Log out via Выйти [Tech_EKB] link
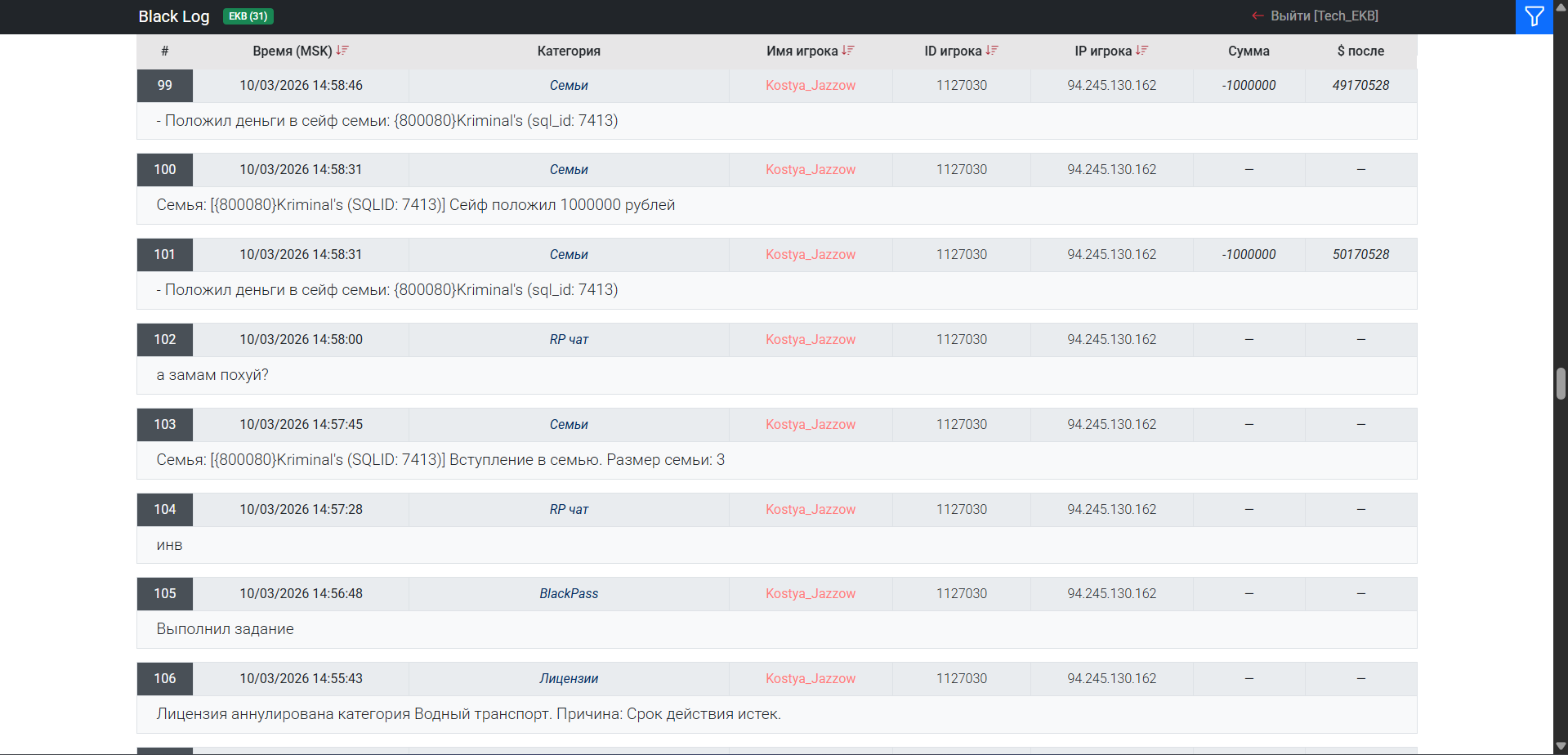This screenshot has height=755, width=1568. 1324,16
